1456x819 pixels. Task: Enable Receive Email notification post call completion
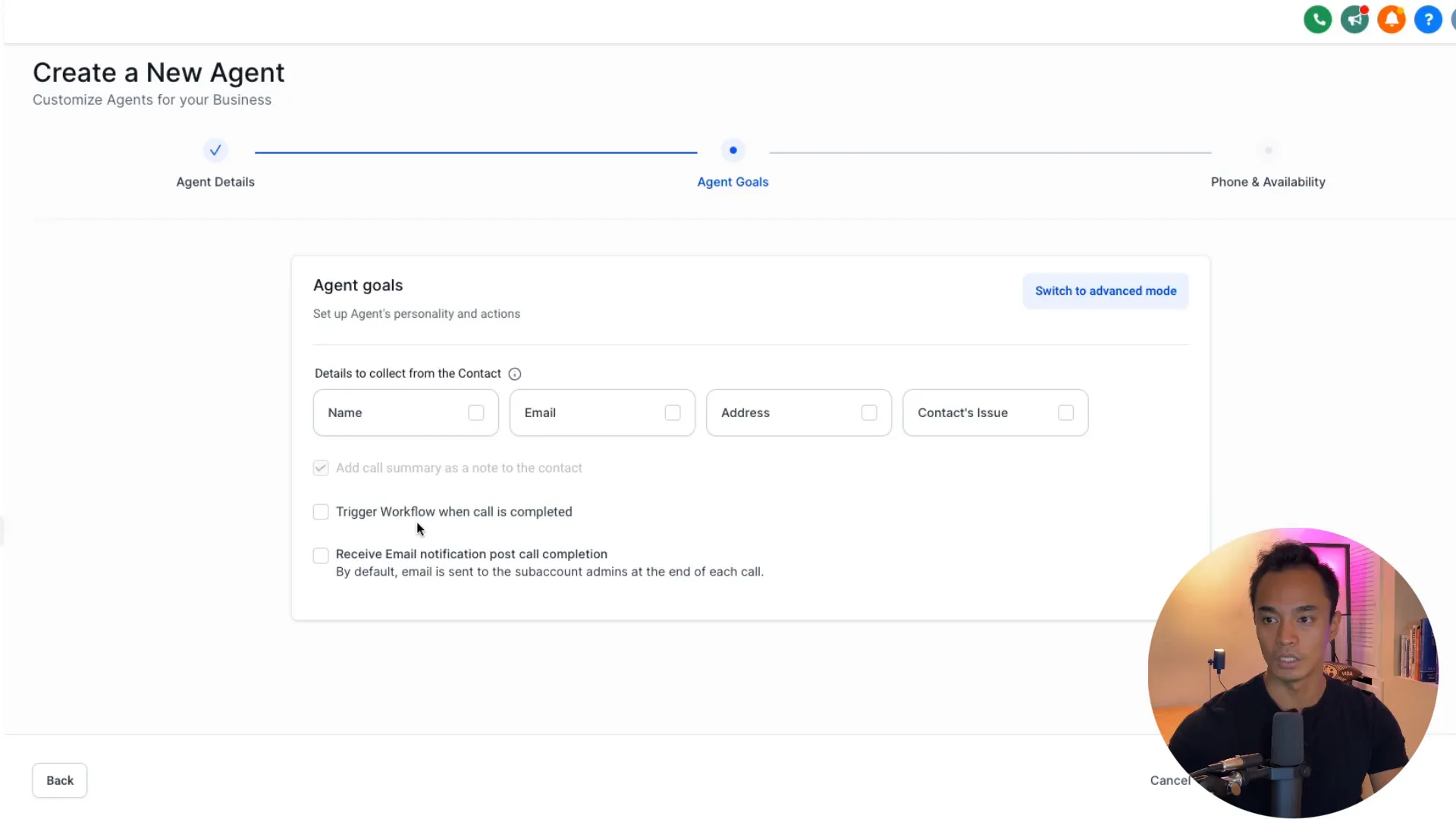point(321,555)
